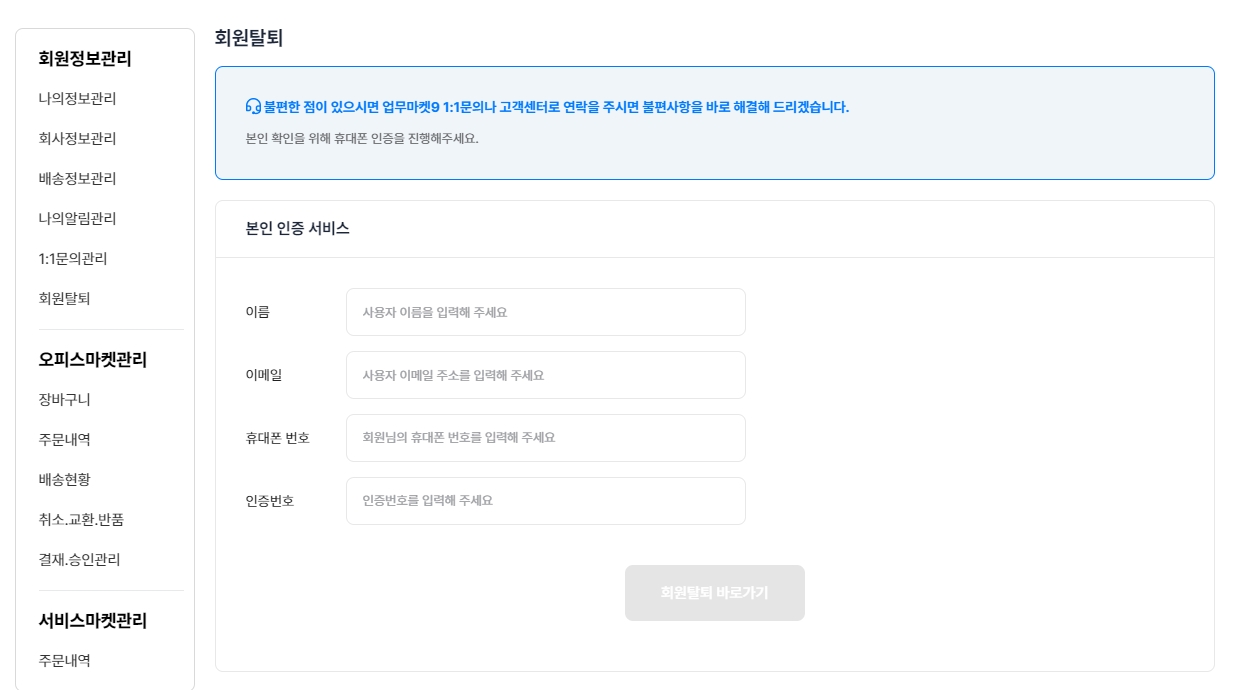Viewport: 1236px width, 690px height.
Task: Open 취소.교환.반품 menu item
Action: 81,519
